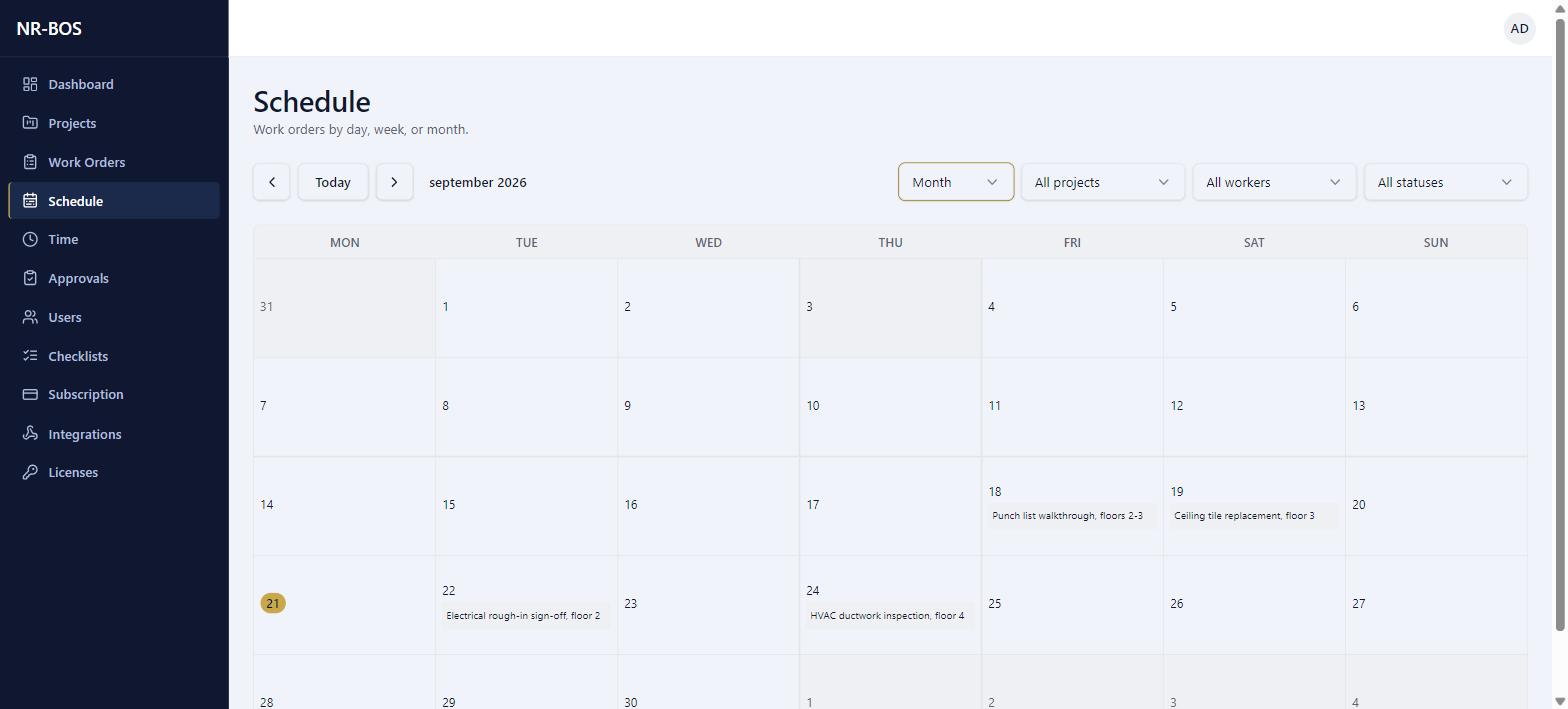Open Subscription from the sidebar
This screenshot has height=709, width=1568.
tap(114, 394)
